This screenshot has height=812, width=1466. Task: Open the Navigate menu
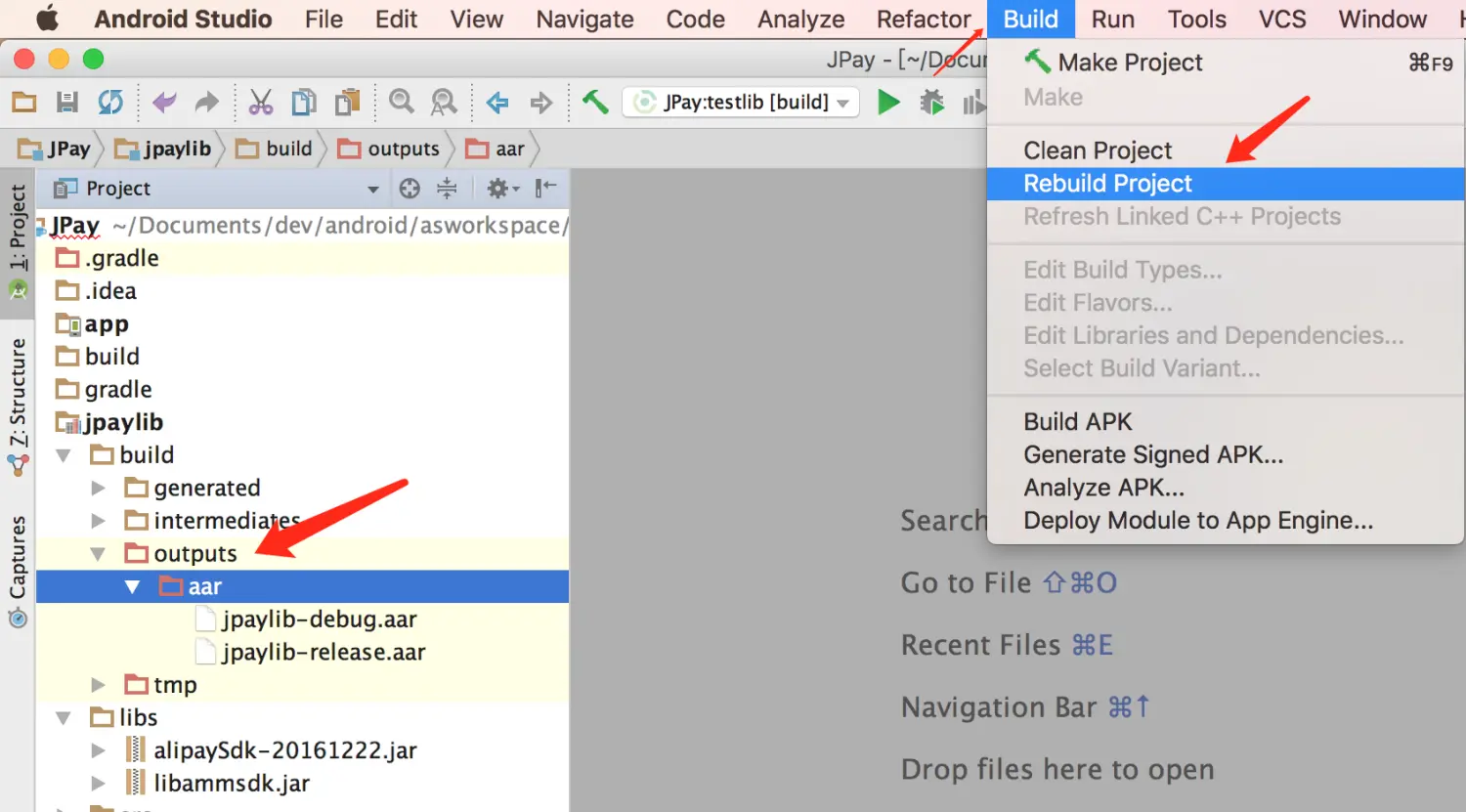click(584, 19)
